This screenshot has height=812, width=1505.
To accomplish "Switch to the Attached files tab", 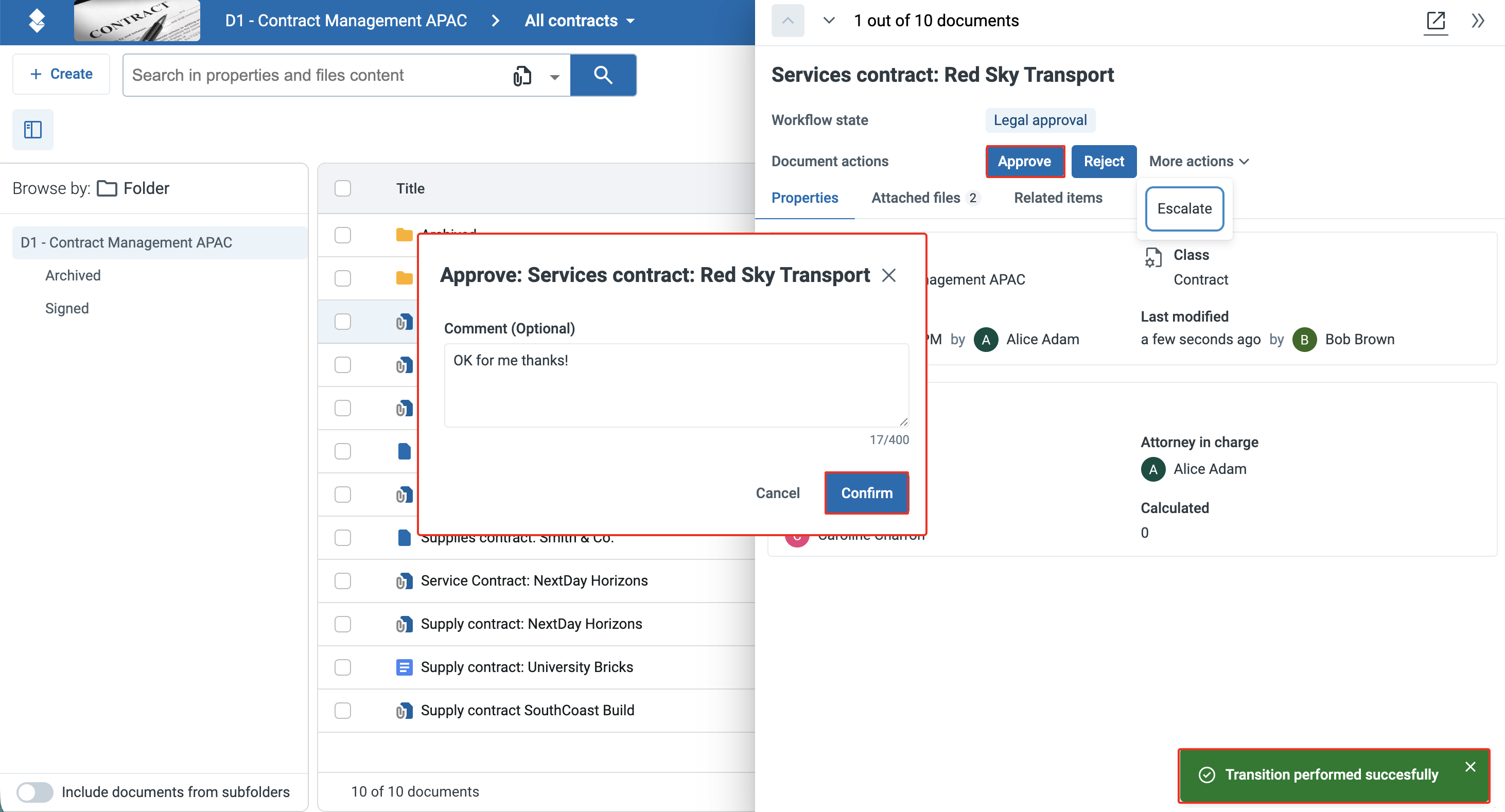I will pyautogui.click(x=925, y=198).
